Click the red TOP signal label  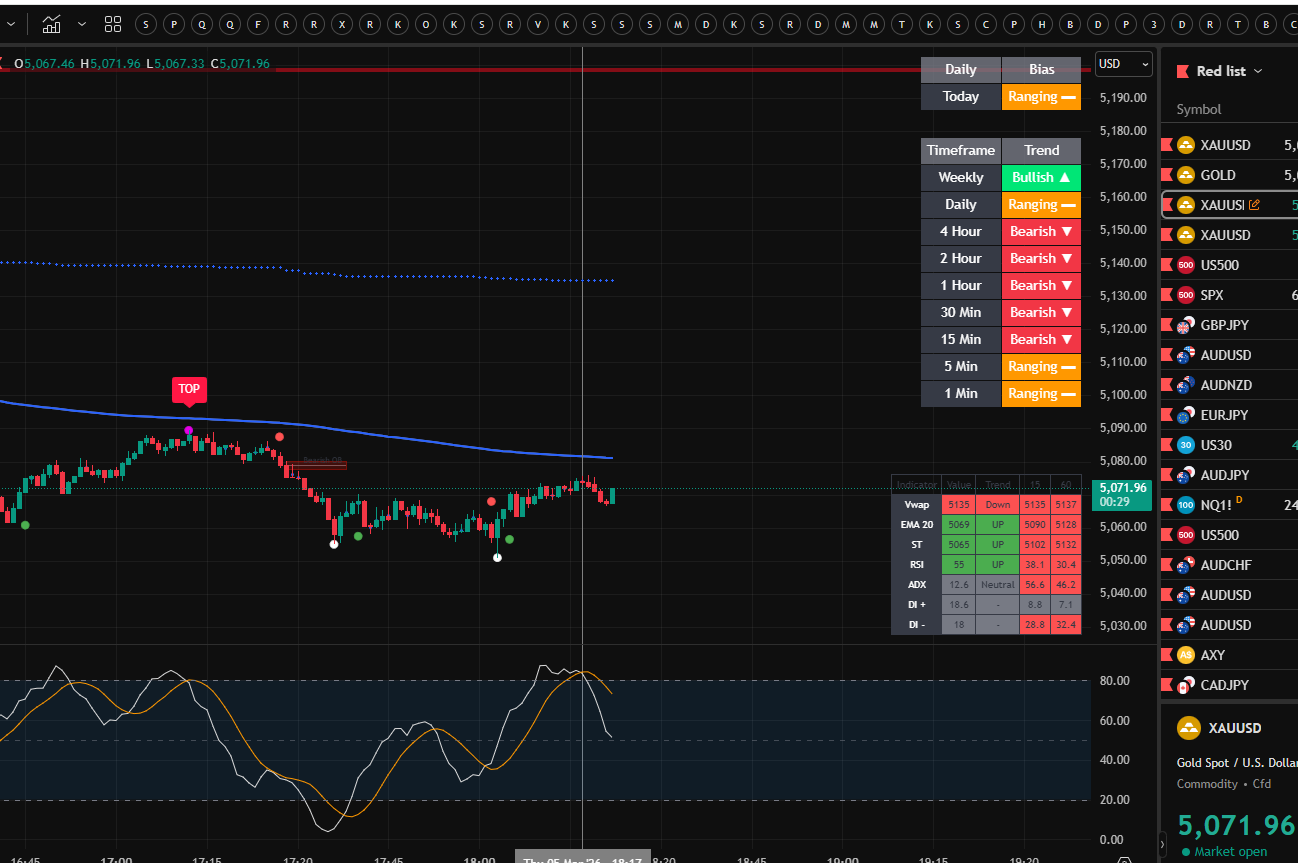pyautogui.click(x=189, y=389)
